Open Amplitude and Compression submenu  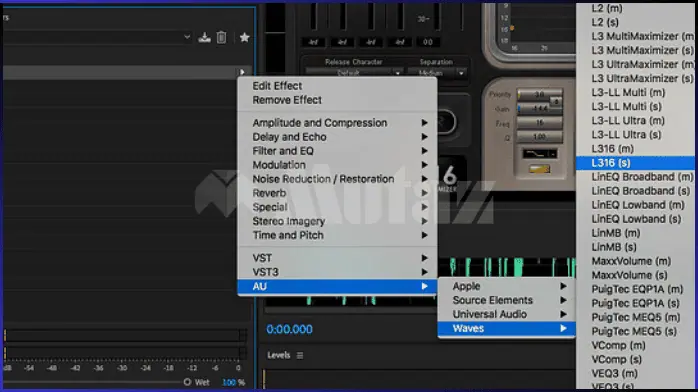[x=337, y=123]
